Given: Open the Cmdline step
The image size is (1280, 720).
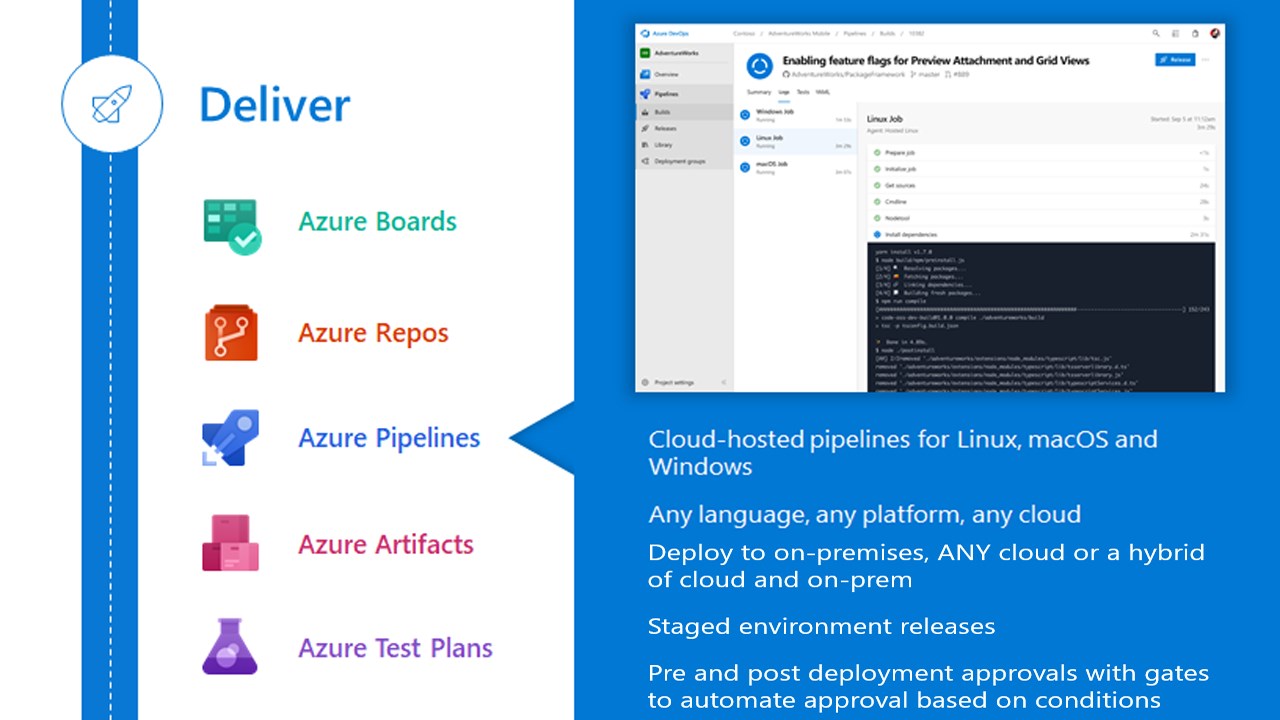Looking at the screenshot, I should coord(1040,201).
